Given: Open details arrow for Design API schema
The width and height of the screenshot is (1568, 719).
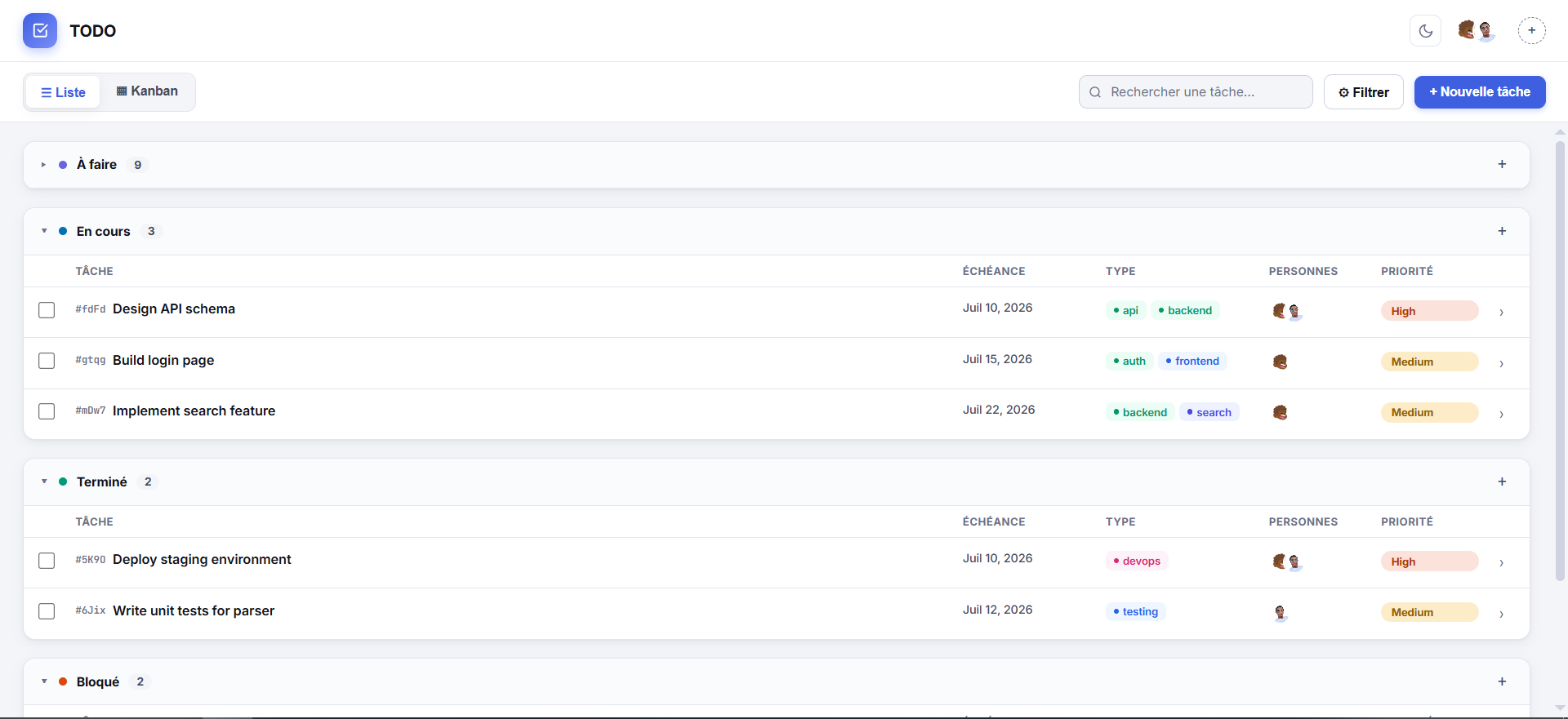Looking at the screenshot, I should (x=1501, y=312).
